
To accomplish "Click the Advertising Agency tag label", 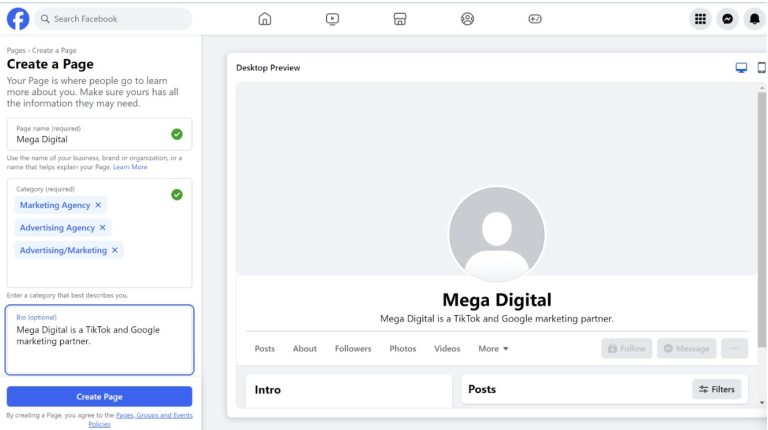I will 57,227.
